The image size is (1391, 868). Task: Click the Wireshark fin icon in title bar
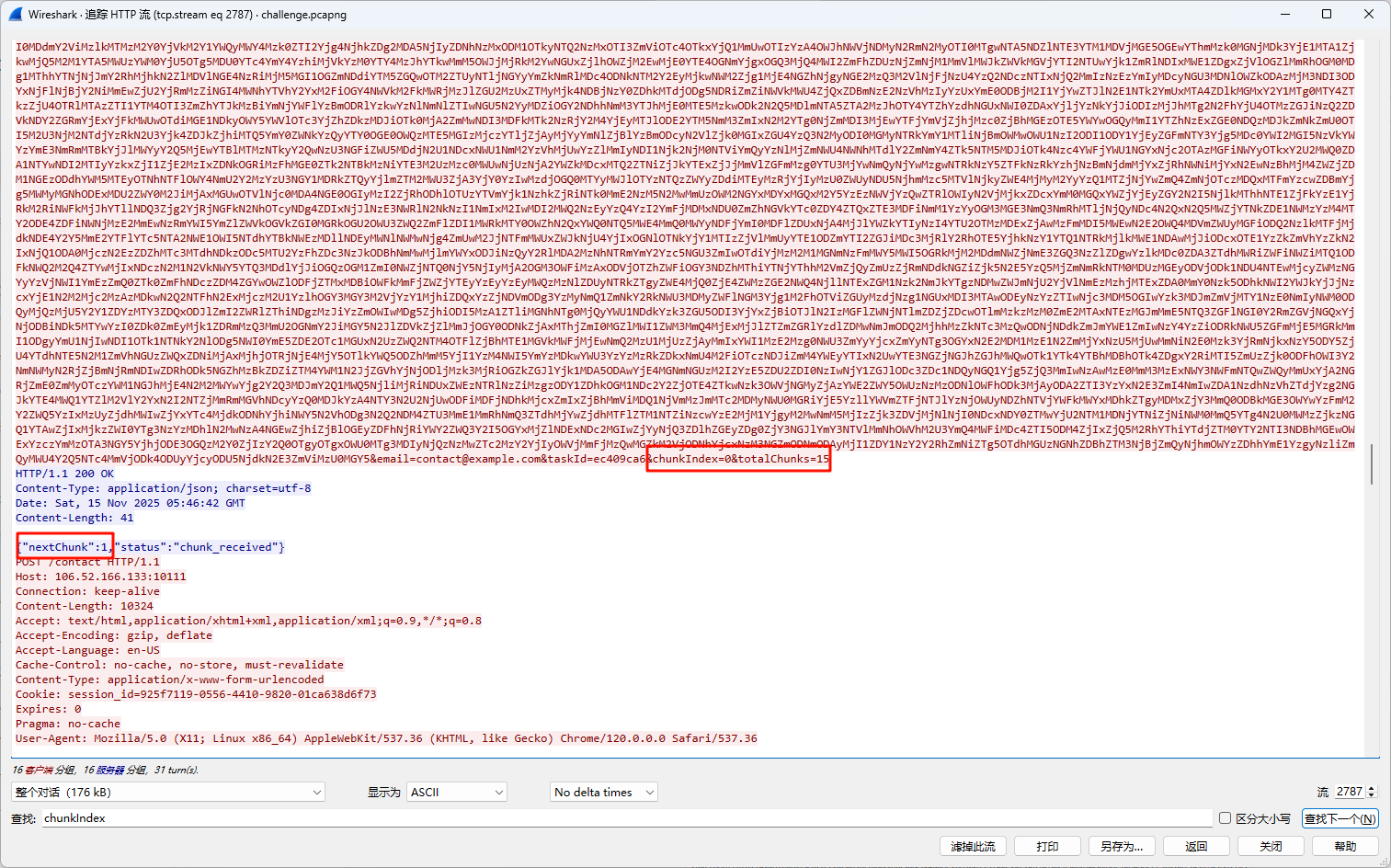pos(15,14)
